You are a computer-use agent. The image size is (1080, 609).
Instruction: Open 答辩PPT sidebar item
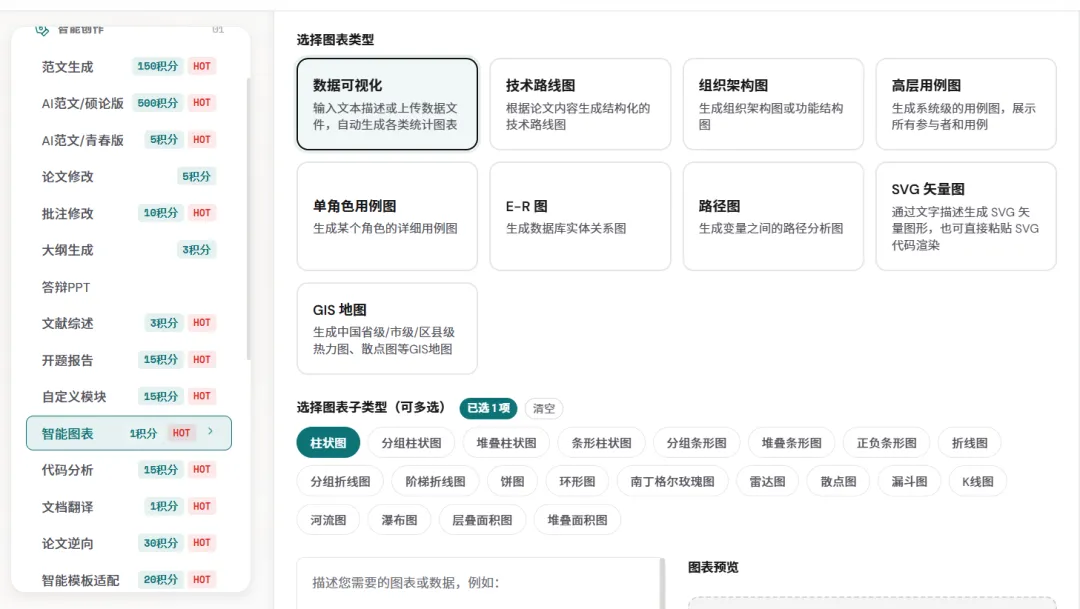(x=129, y=287)
